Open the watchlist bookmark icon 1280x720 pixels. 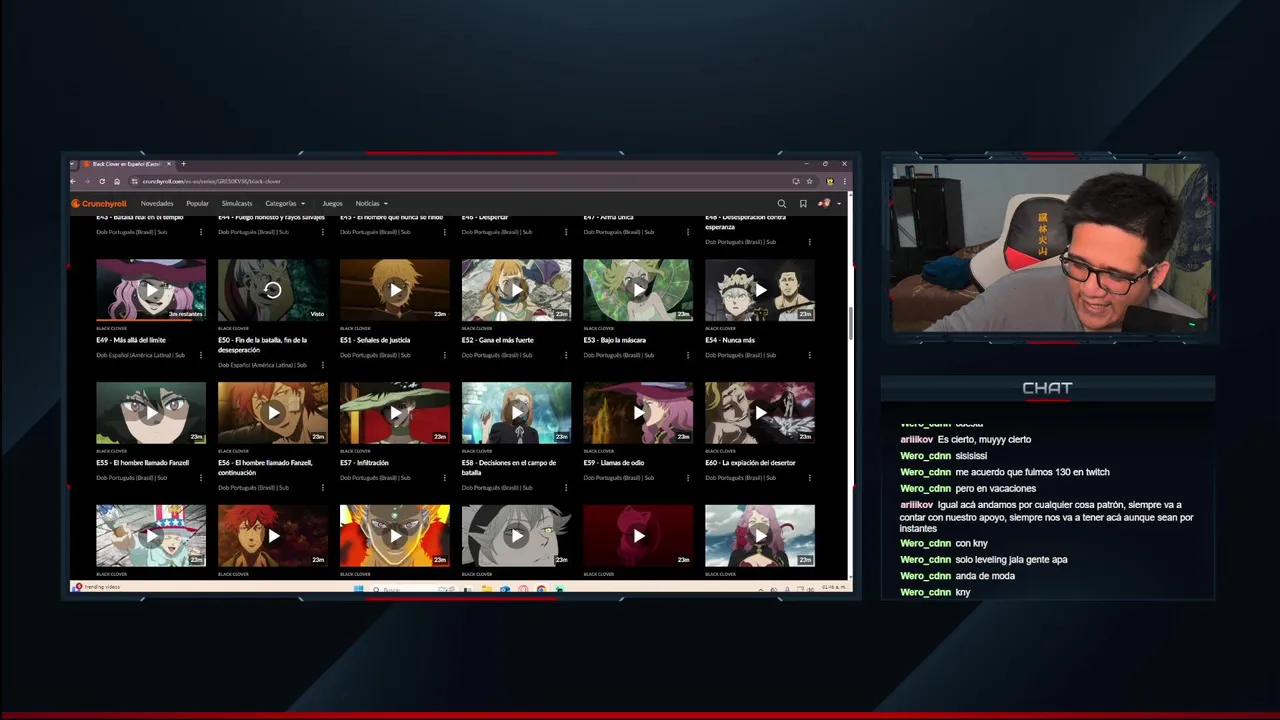pyautogui.click(x=803, y=204)
